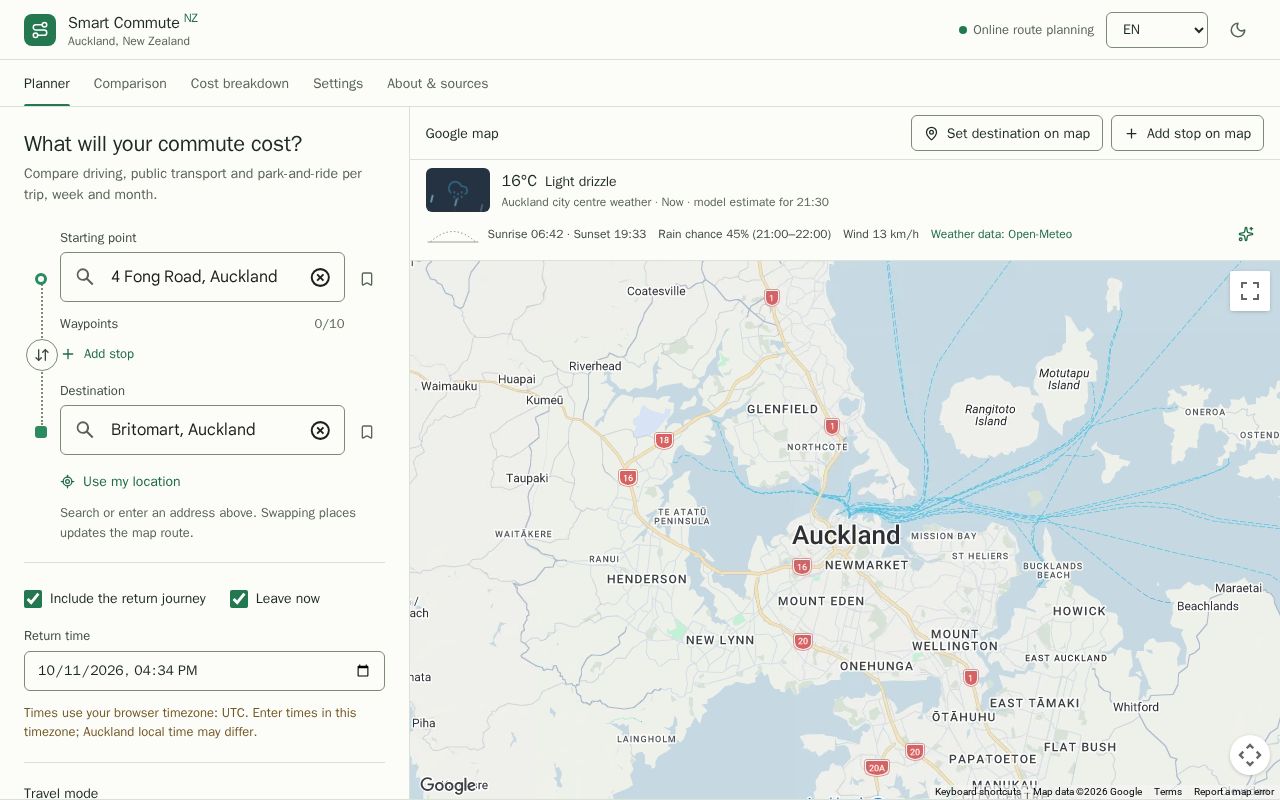The width and height of the screenshot is (1280, 800).
Task: Add a waypoint with Add stop
Action: [x=98, y=354]
